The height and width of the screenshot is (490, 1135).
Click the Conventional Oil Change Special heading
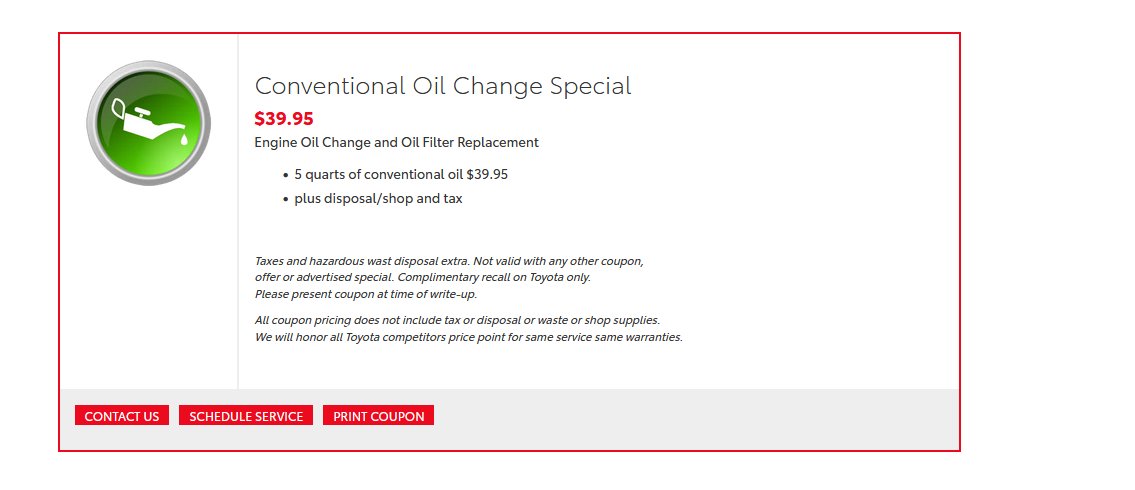(x=443, y=86)
